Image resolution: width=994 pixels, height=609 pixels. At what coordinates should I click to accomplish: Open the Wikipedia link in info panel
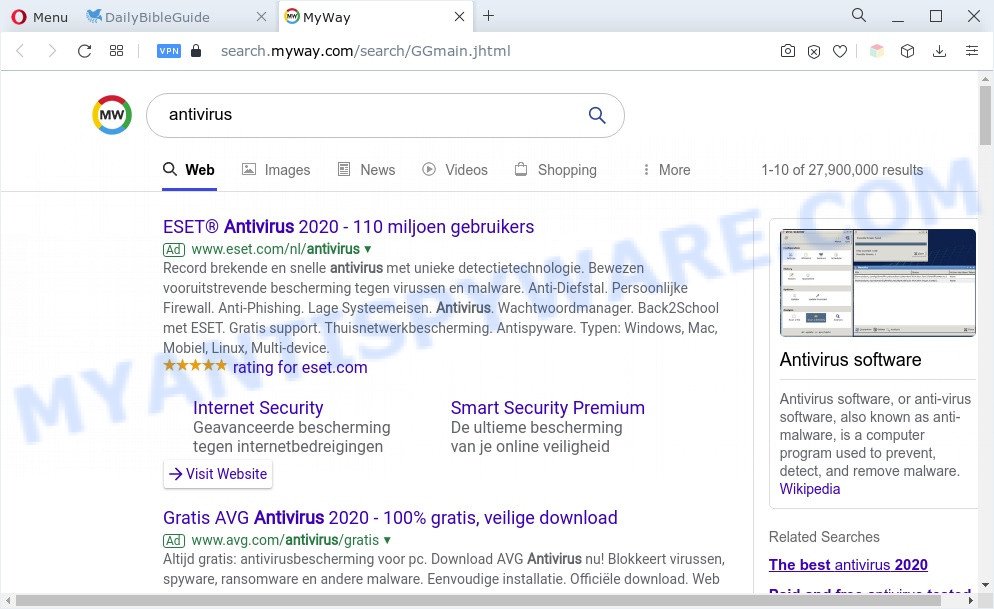tap(810, 489)
